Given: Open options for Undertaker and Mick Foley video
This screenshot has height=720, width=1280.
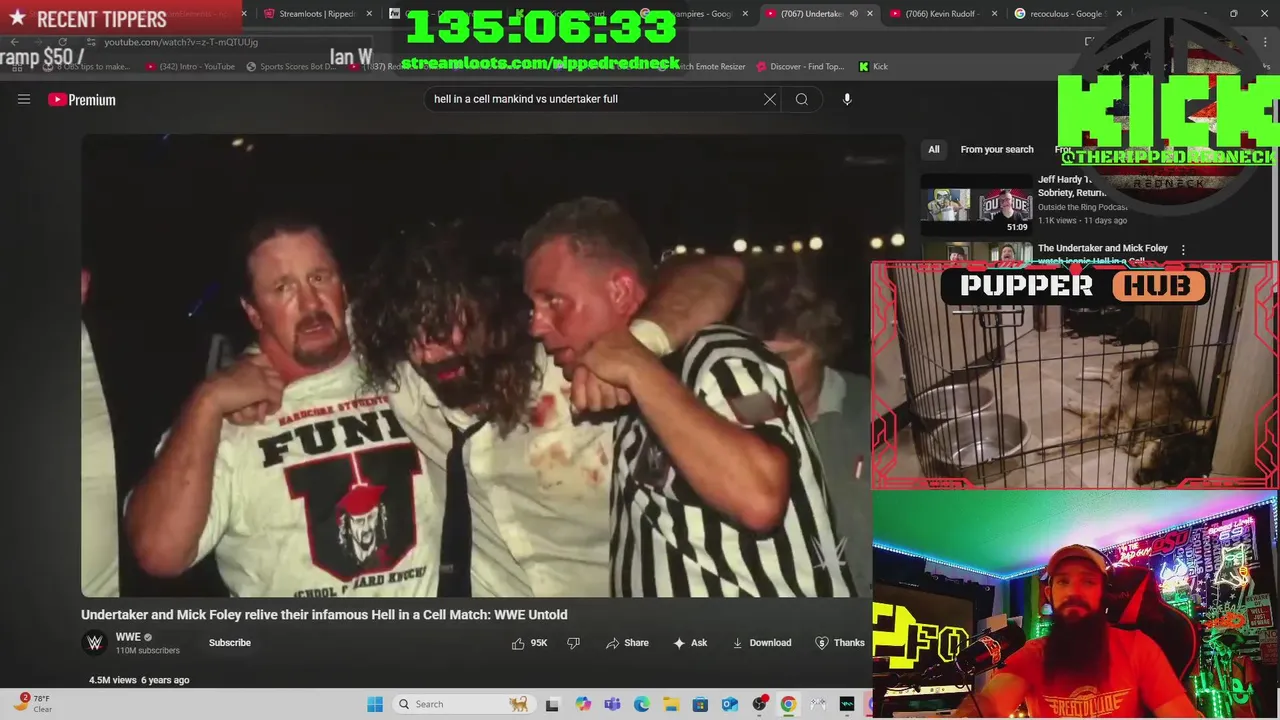Looking at the screenshot, I should [1183, 250].
